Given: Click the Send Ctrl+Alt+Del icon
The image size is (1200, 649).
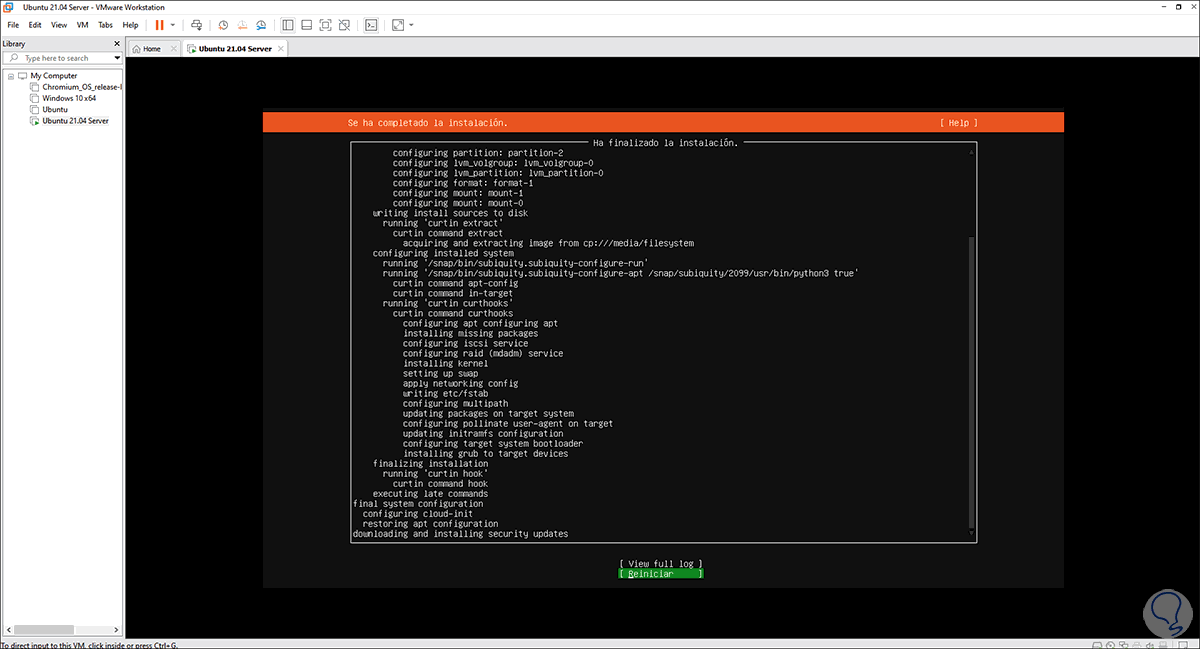Looking at the screenshot, I should [x=196, y=24].
